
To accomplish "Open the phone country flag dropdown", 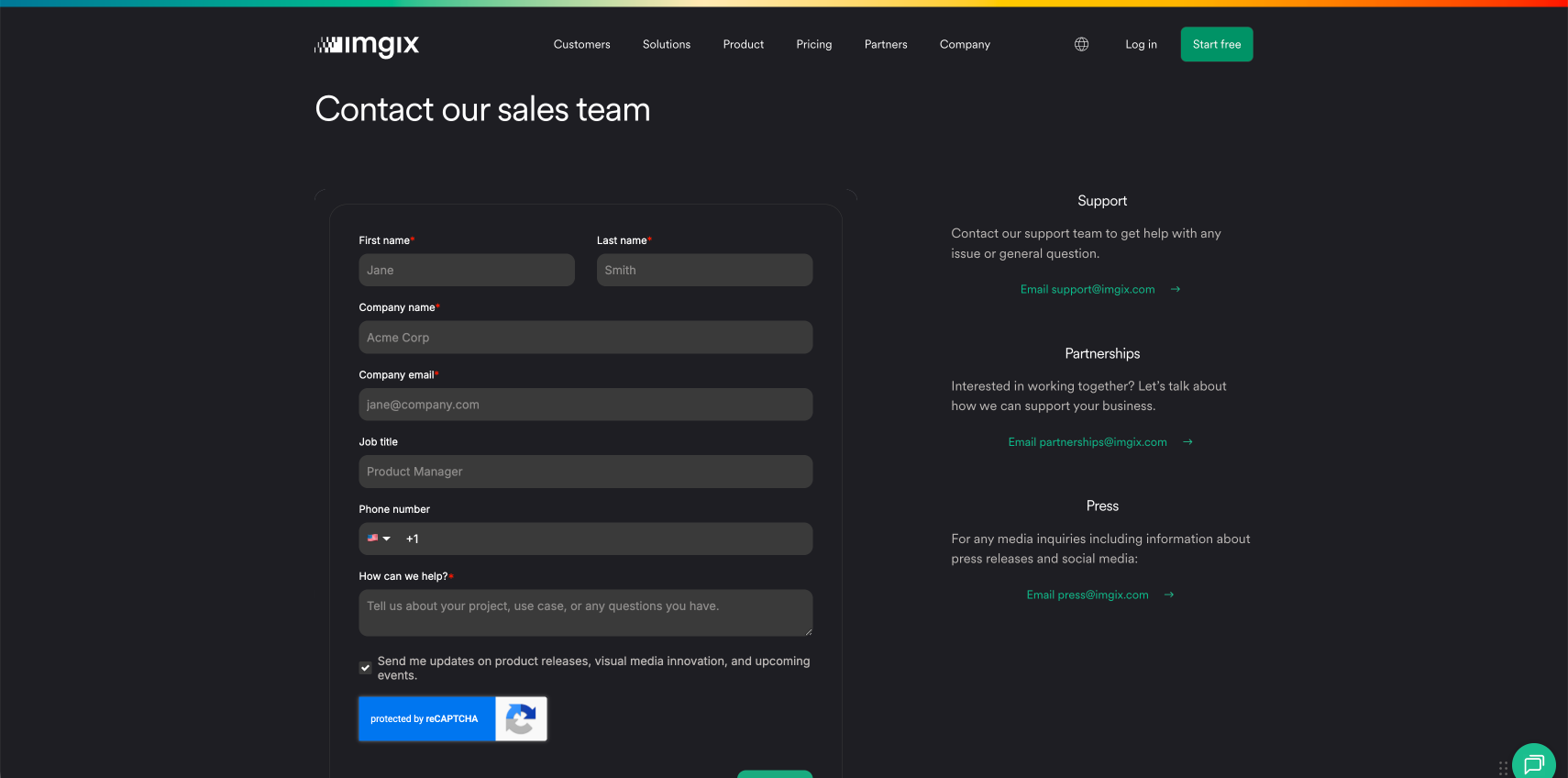I will (379, 539).
